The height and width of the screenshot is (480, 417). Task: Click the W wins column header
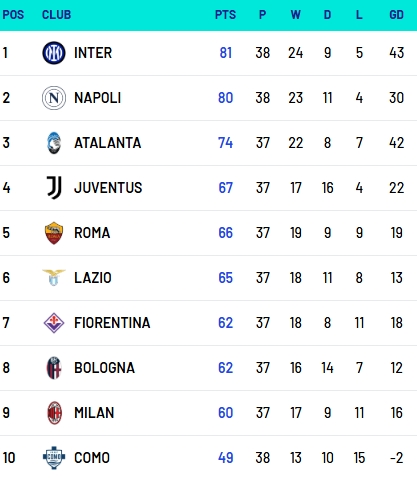(x=295, y=15)
